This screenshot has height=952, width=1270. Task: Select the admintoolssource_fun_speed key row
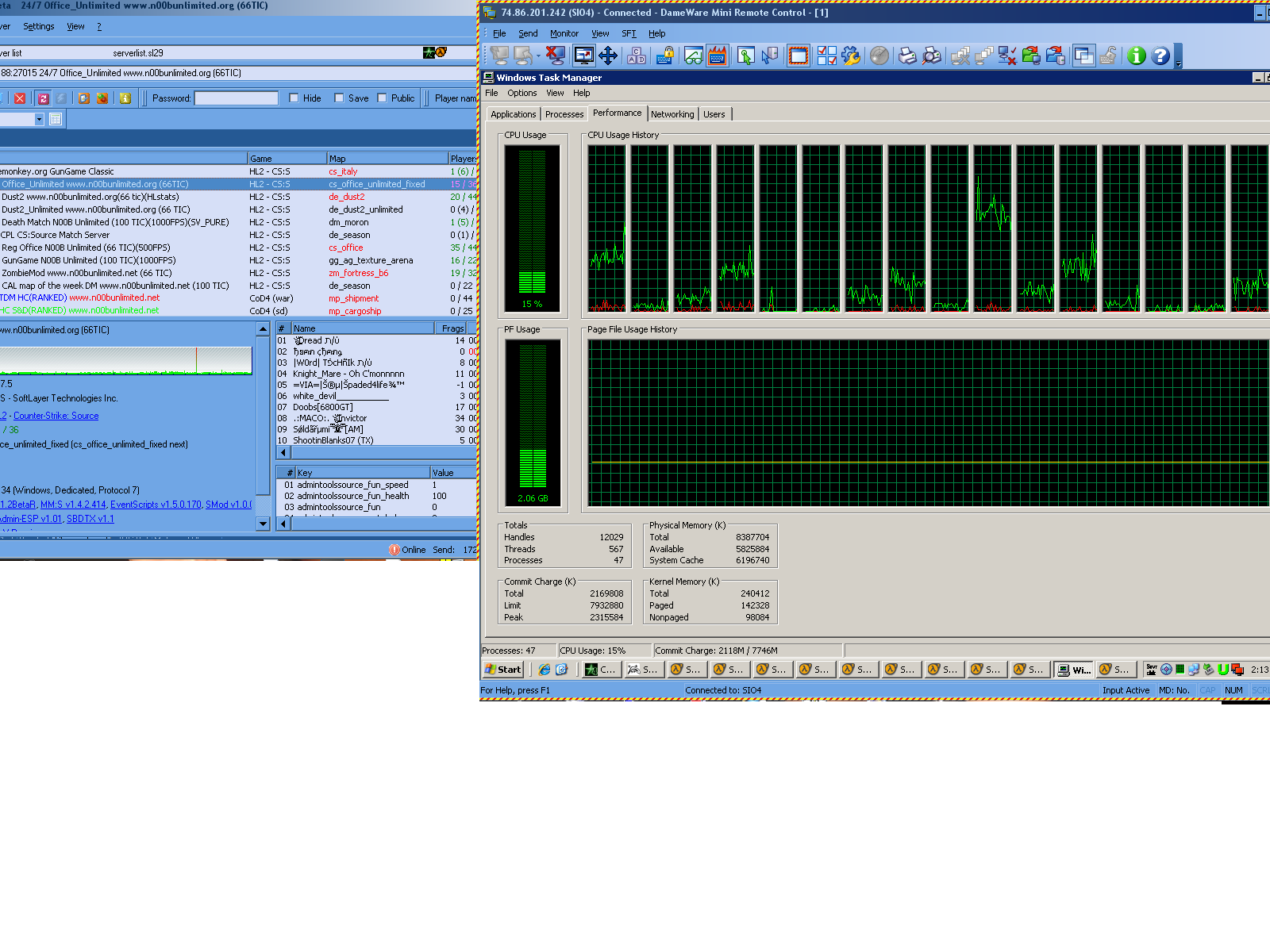pos(376,485)
